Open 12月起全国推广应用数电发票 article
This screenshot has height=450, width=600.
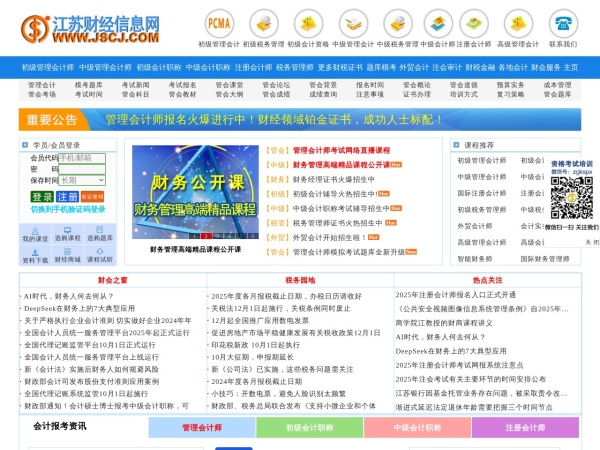pyautogui.click(x=260, y=321)
